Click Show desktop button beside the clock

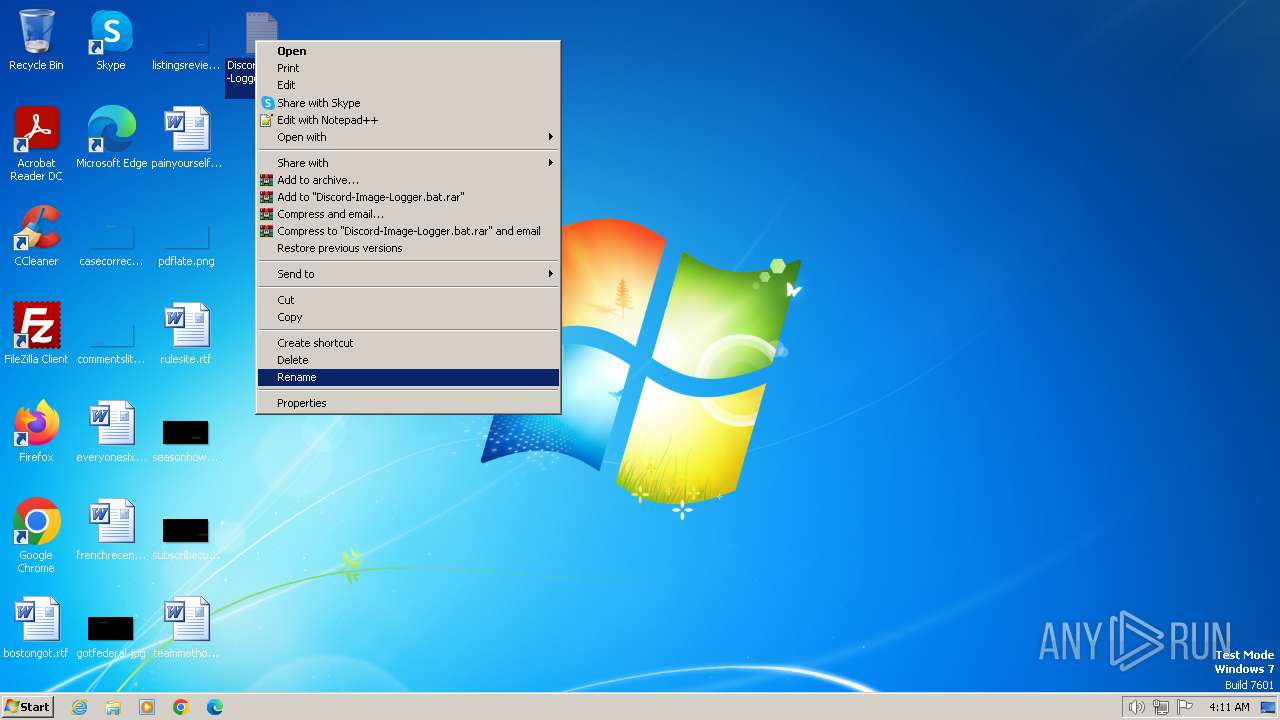click(x=1269, y=707)
